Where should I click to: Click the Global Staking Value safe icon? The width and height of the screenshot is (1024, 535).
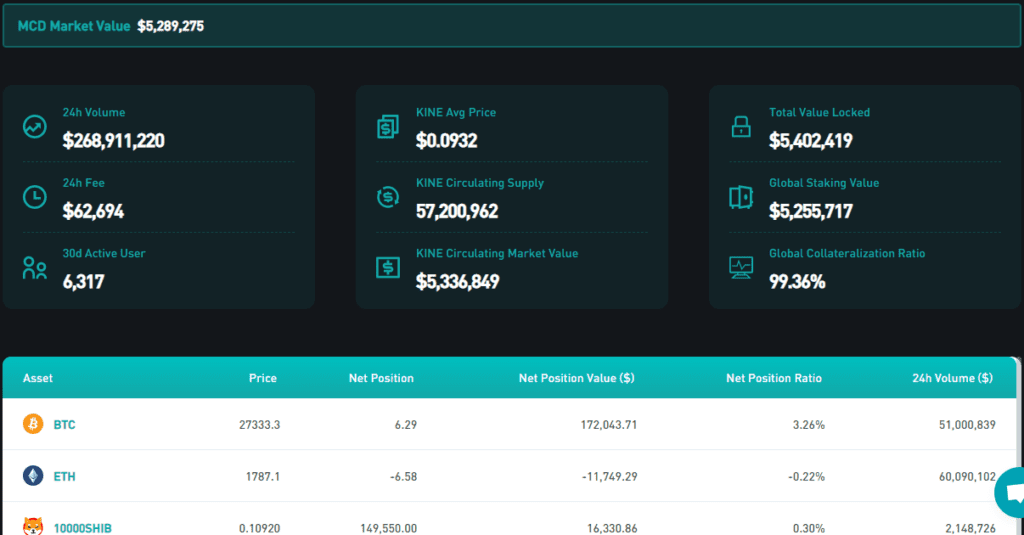coord(741,197)
